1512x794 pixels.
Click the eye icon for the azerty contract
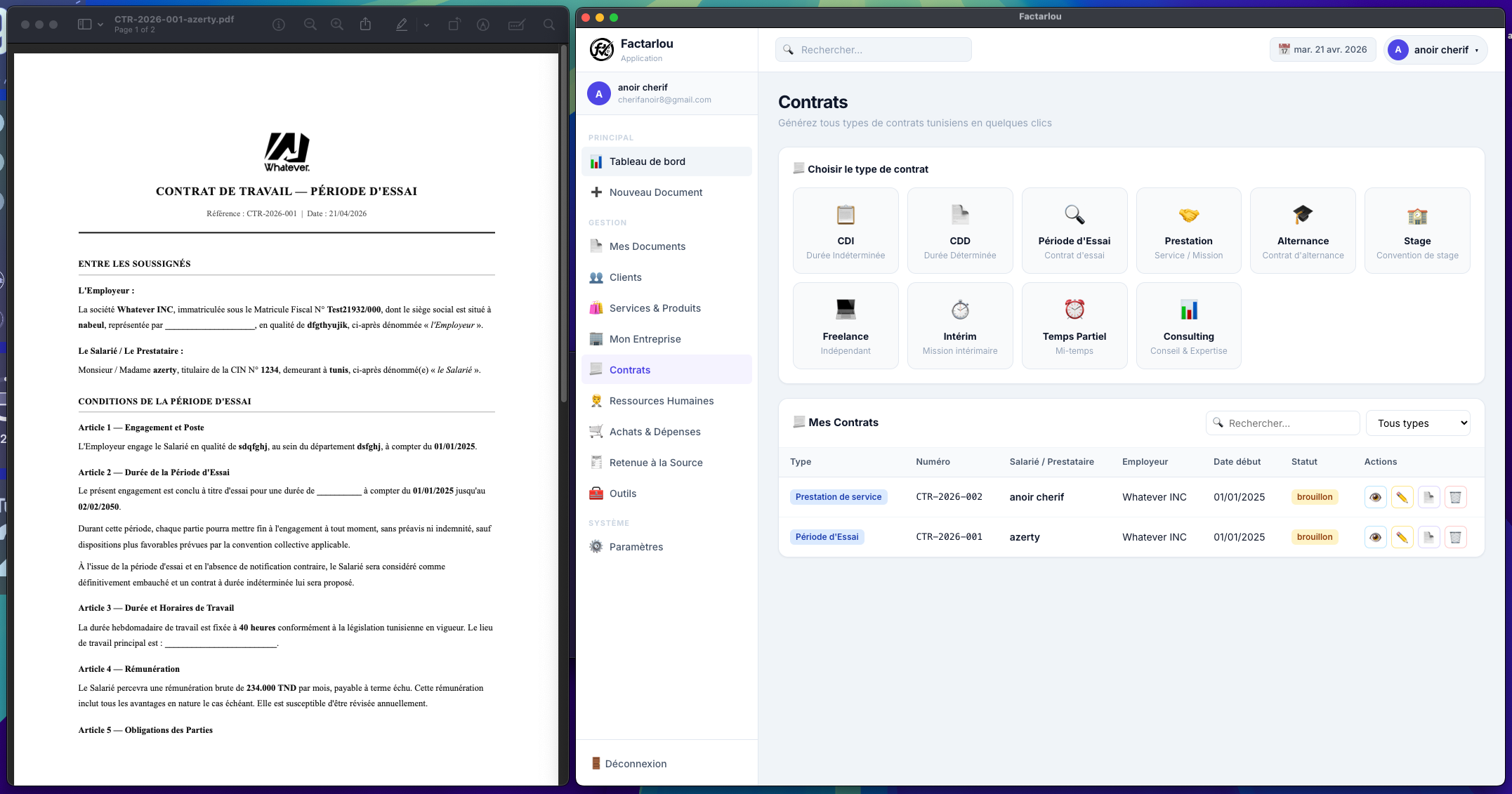(1375, 537)
